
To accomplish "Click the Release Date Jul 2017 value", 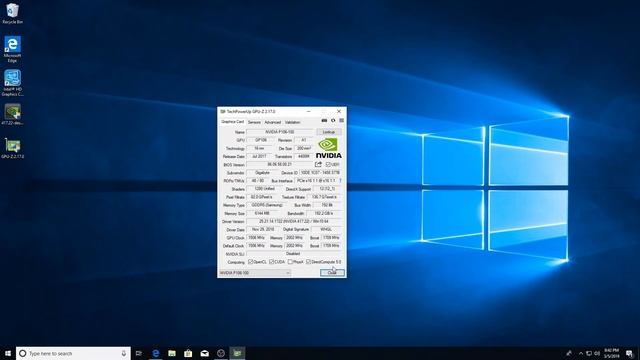I will (x=259, y=156).
